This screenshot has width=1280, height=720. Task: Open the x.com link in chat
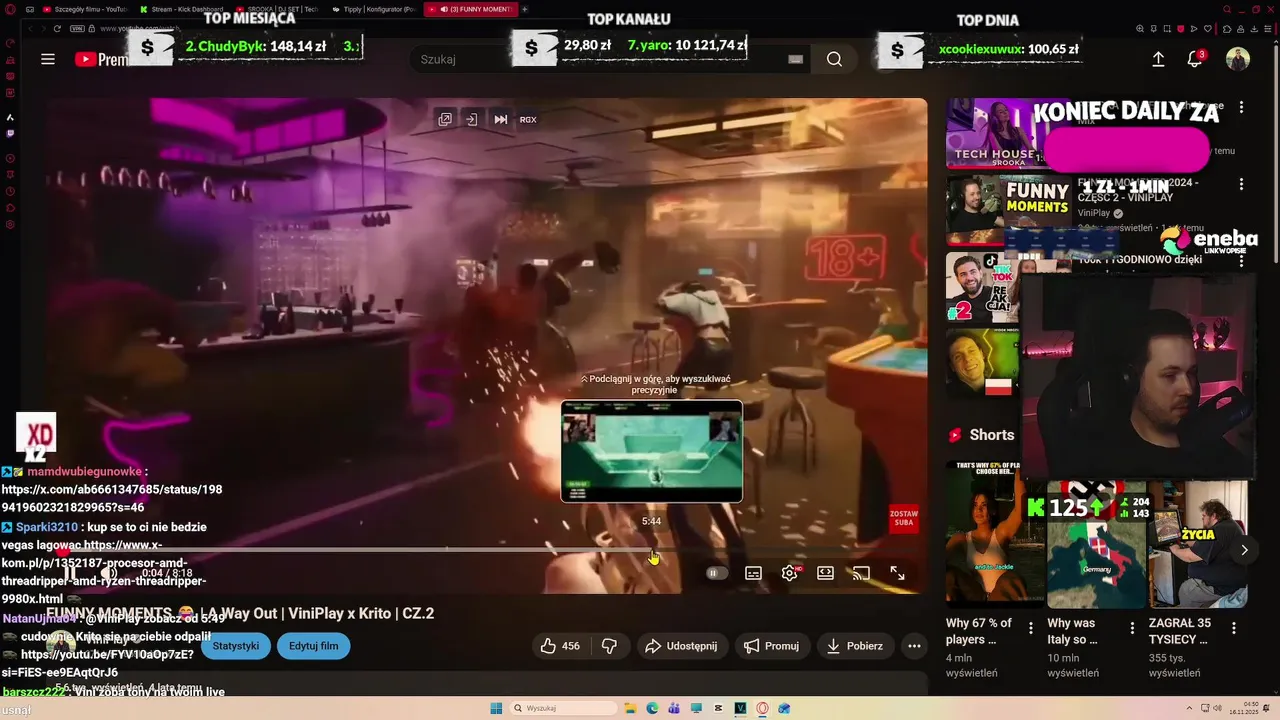tap(112, 498)
